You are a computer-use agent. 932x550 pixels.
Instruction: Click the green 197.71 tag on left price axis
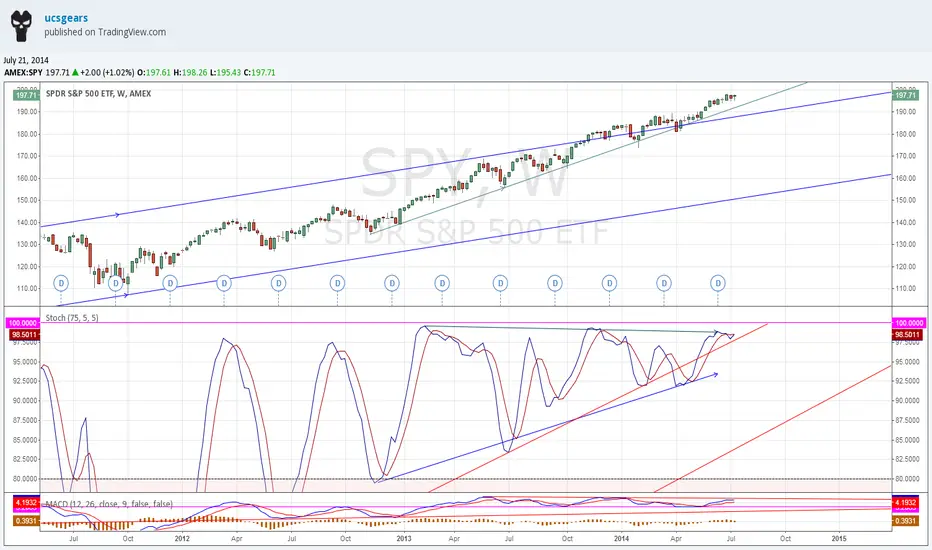(x=26, y=95)
